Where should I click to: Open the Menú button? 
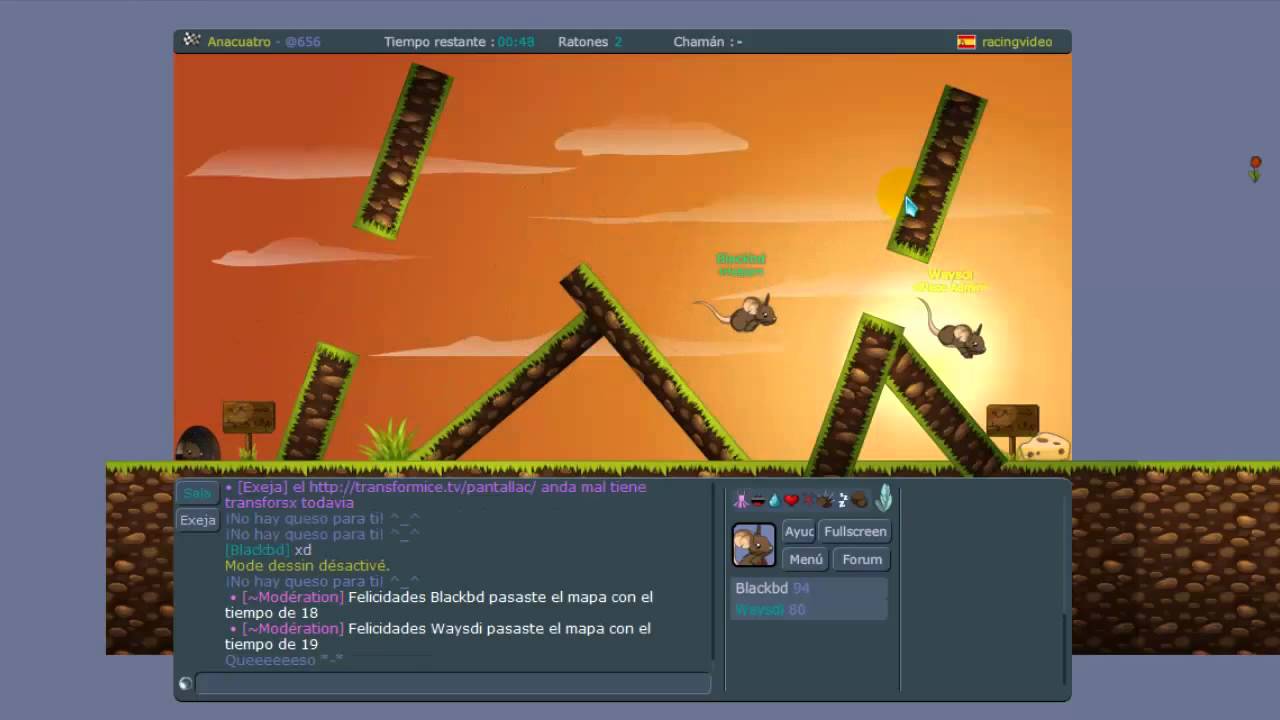click(806, 559)
